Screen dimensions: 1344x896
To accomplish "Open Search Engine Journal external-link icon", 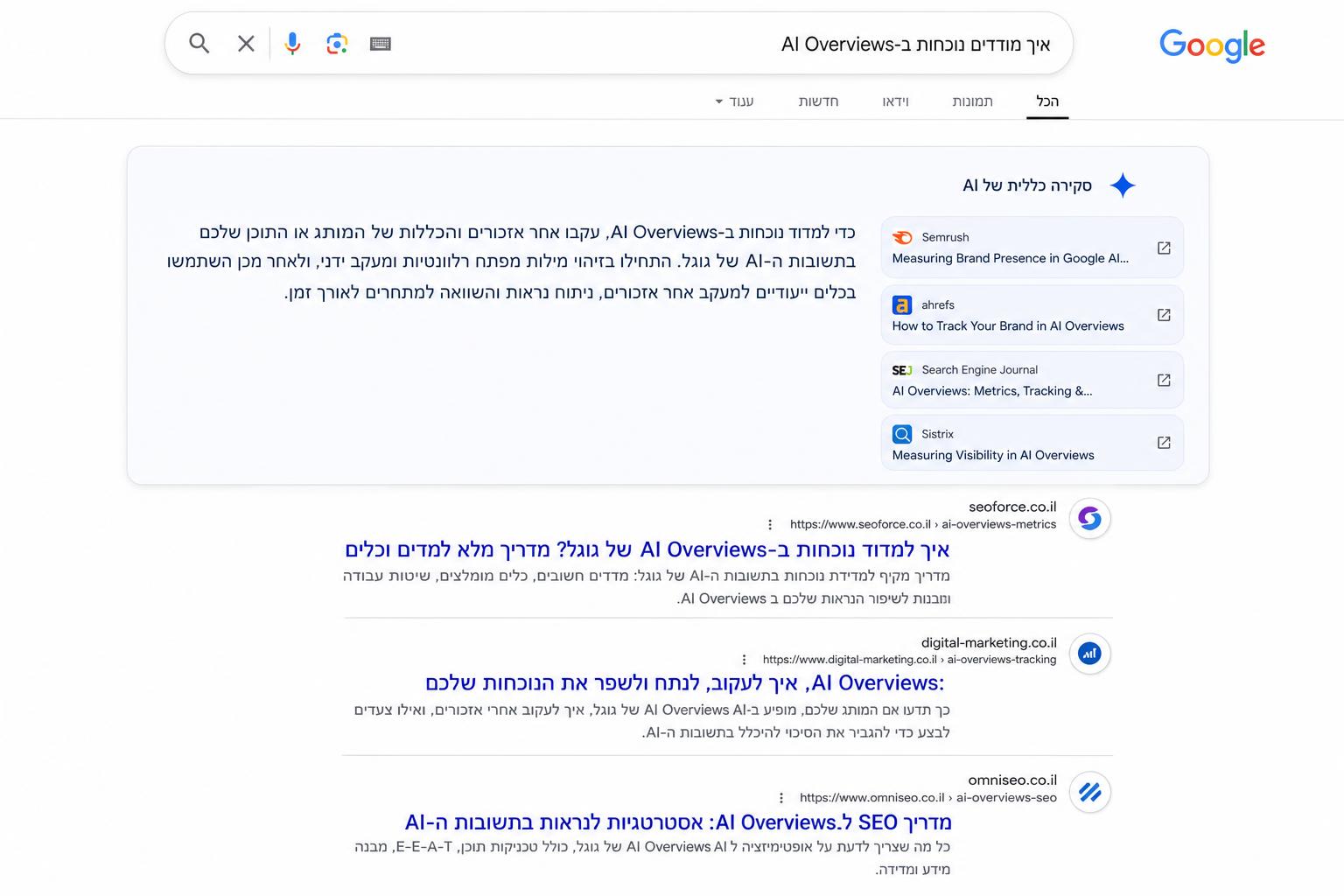I will (x=1164, y=380).
